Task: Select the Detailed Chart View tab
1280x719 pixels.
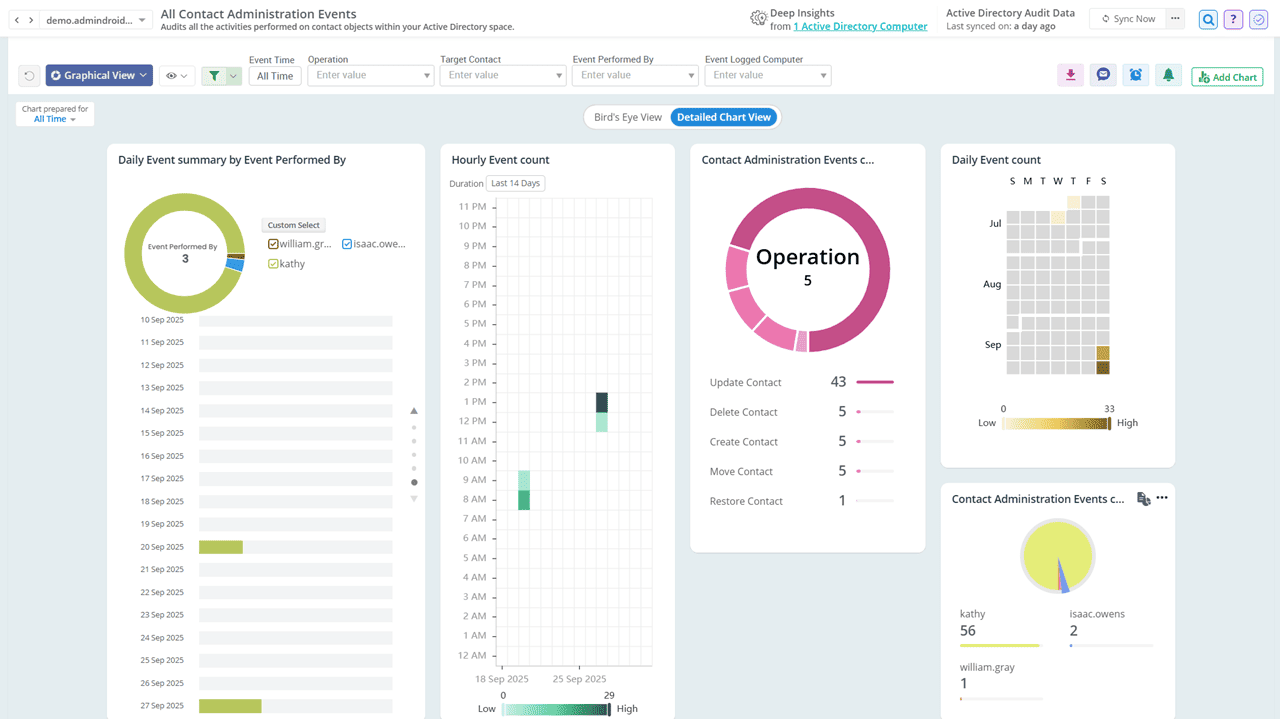Action: pos(724,117)
